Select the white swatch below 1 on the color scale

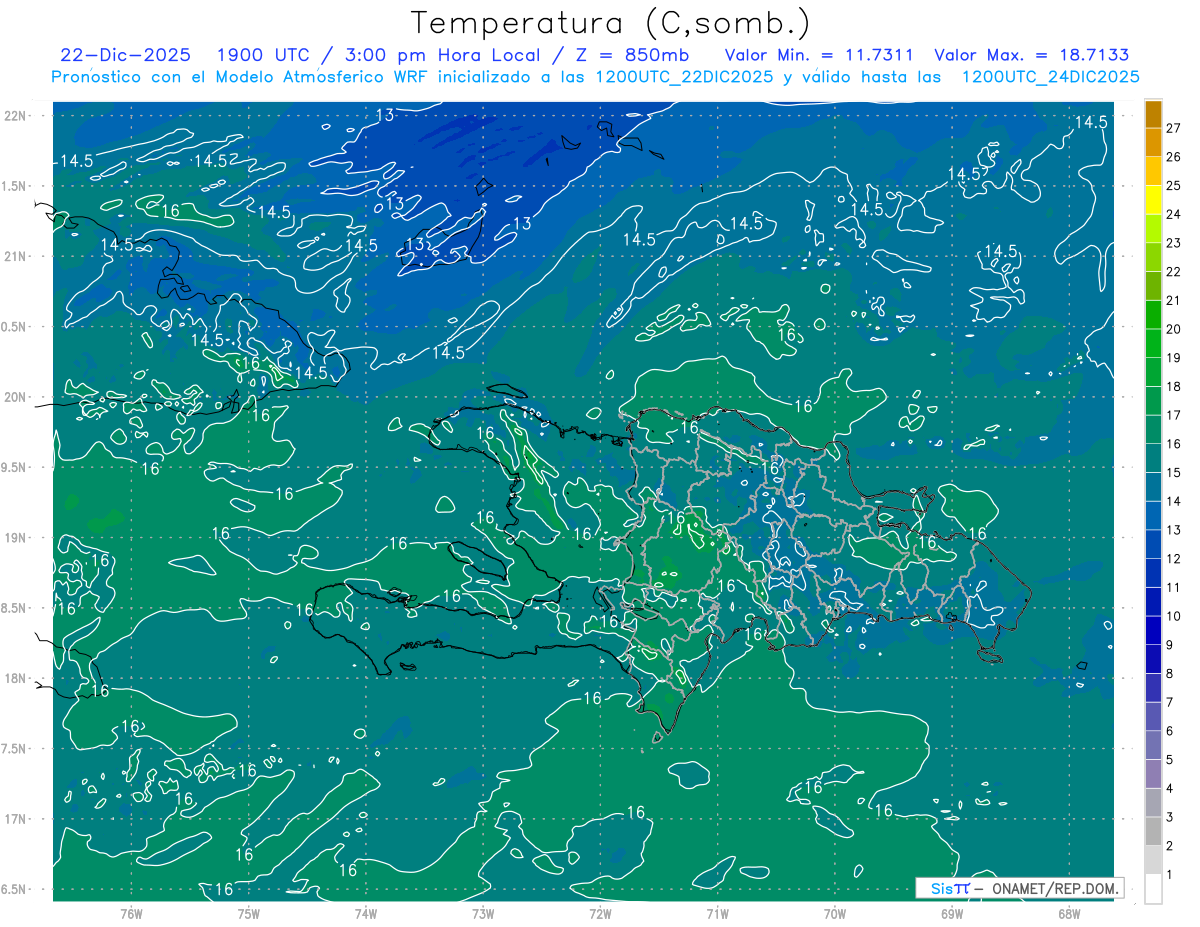pyautogui.click(x=1154, y=889)
